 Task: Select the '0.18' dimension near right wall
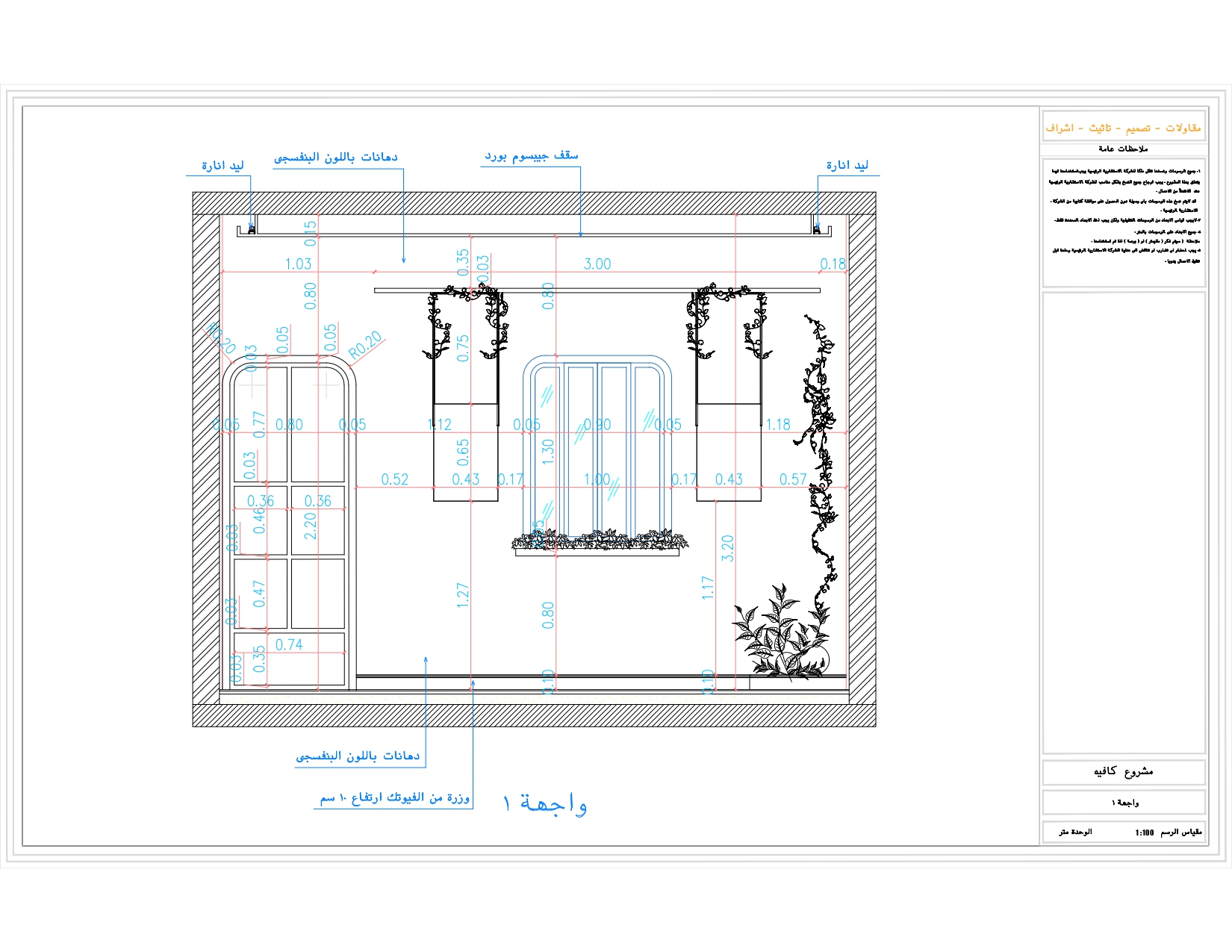pyautogui.click(x=833, y=264)
